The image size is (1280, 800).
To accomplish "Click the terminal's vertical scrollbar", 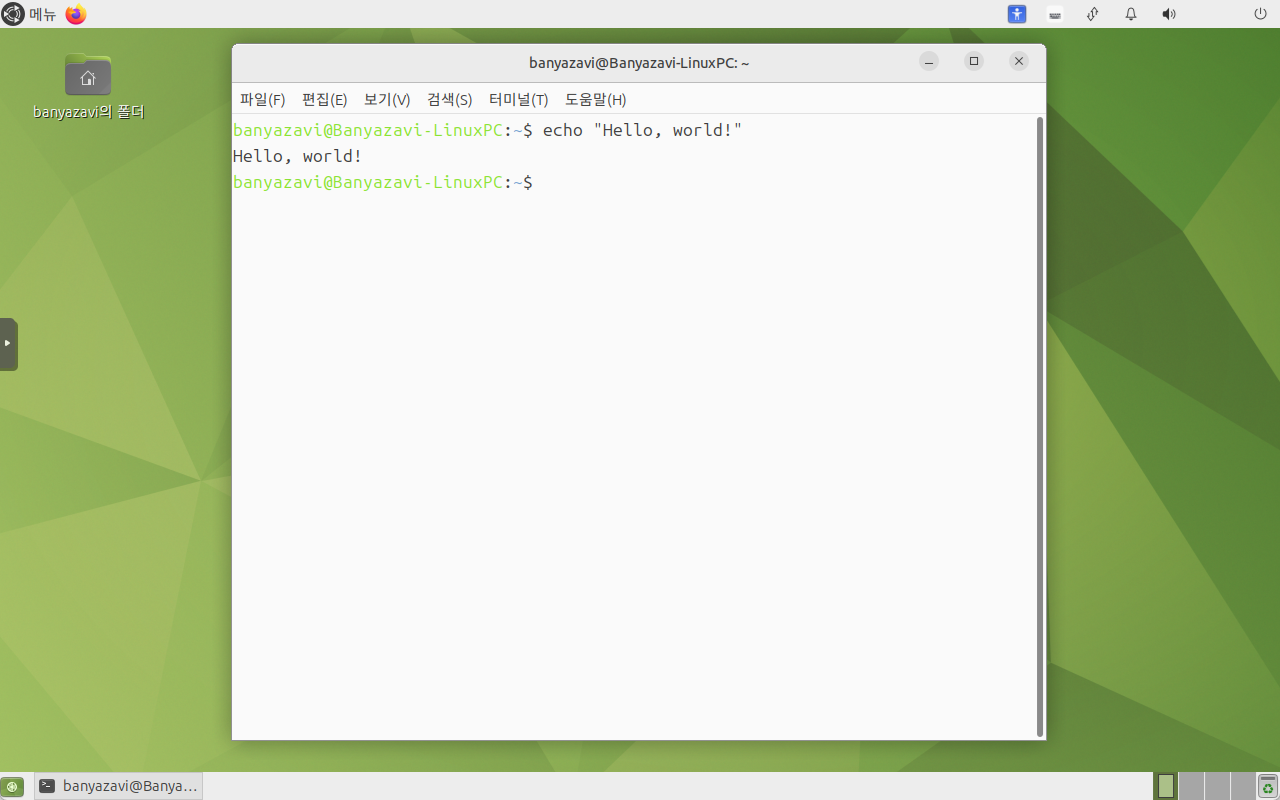I will pyautogui.click(x=1040, y=427).
